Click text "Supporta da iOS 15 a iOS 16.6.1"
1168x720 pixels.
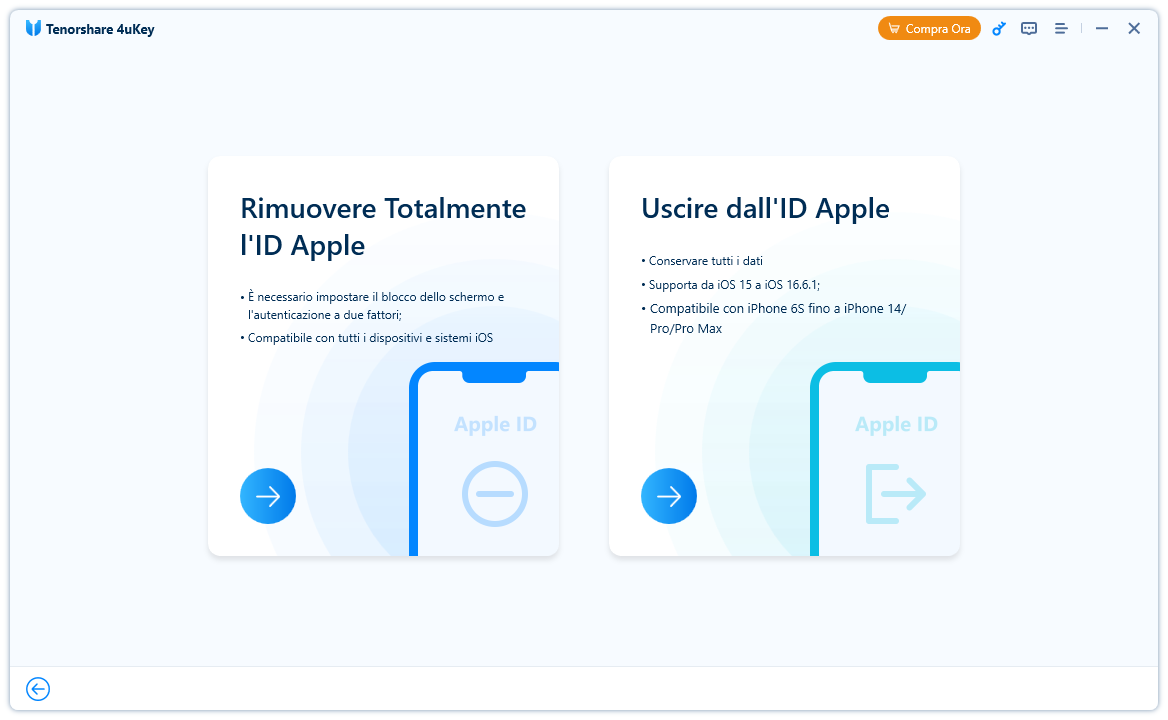(x=734, y=284)
